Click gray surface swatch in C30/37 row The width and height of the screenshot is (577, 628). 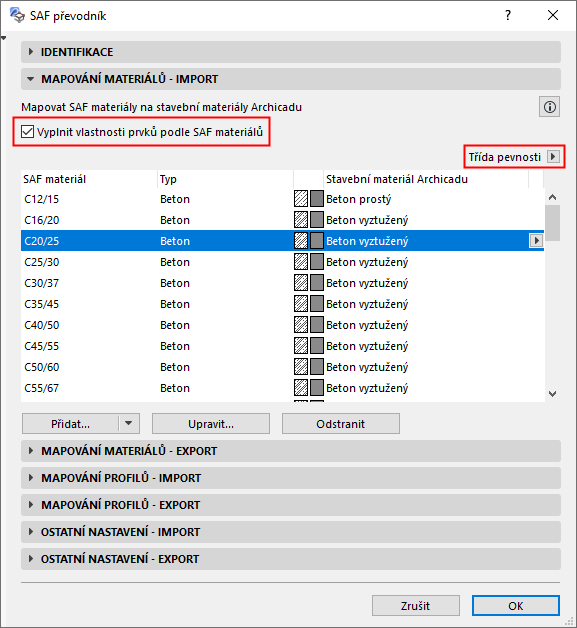click(316, 283)
